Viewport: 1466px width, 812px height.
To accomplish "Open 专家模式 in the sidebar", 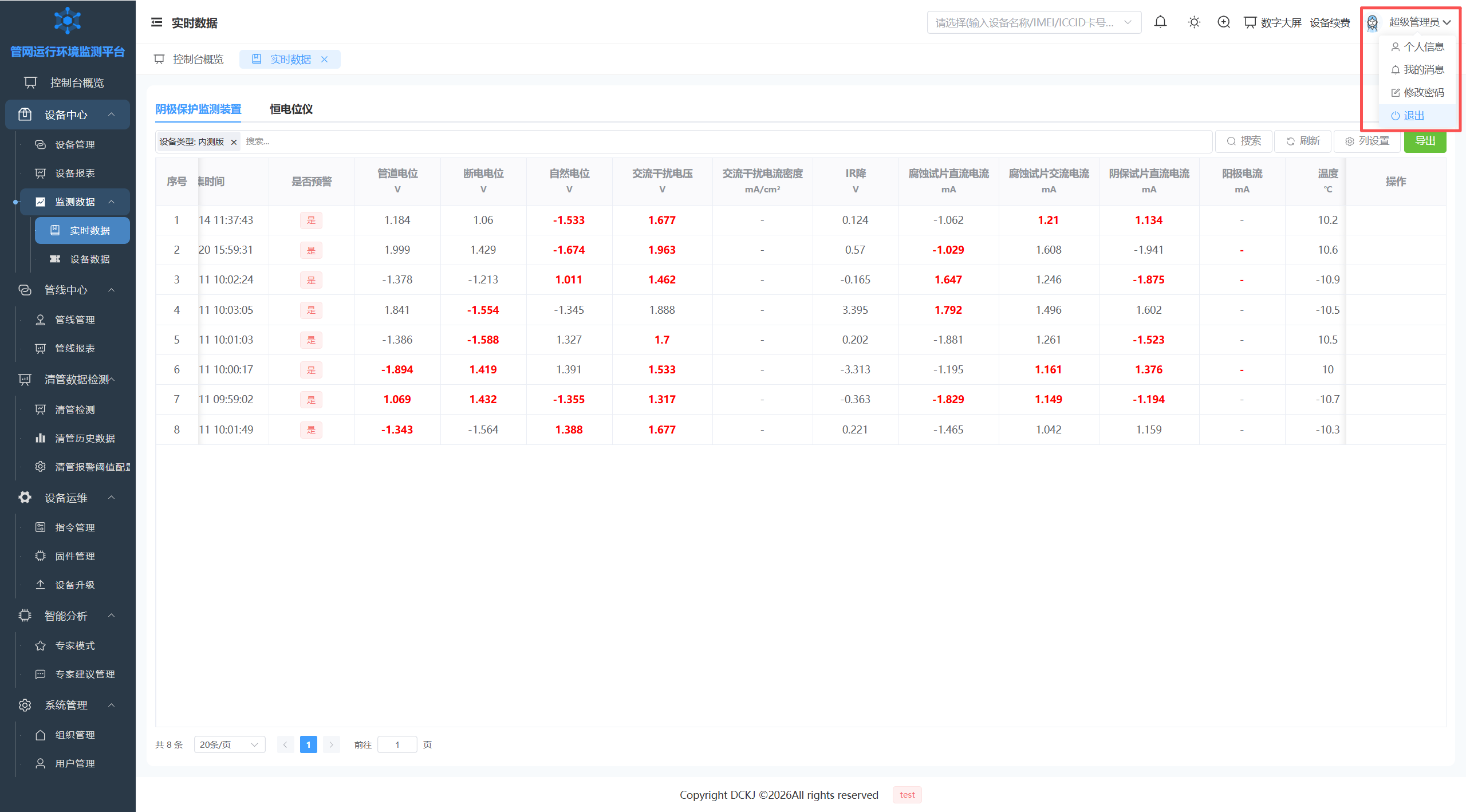I will pos(74,645).
